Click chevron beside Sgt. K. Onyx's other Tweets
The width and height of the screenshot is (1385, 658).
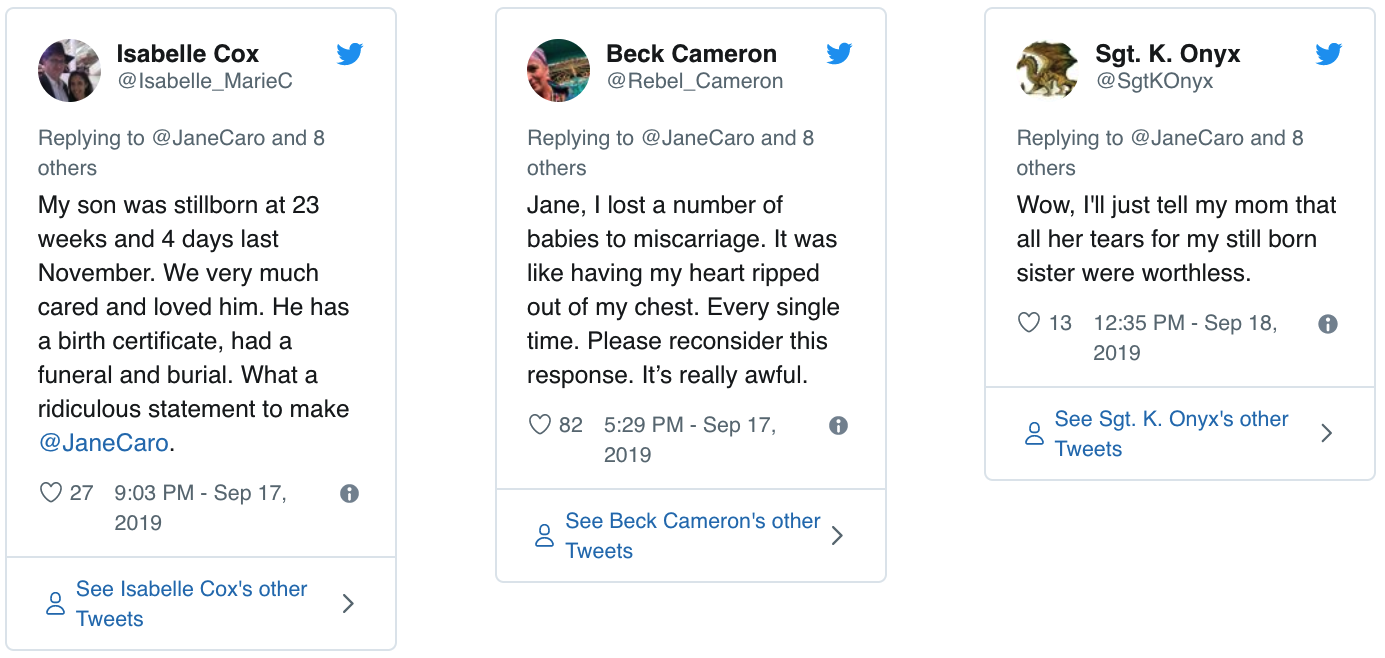pos(1327,433)
